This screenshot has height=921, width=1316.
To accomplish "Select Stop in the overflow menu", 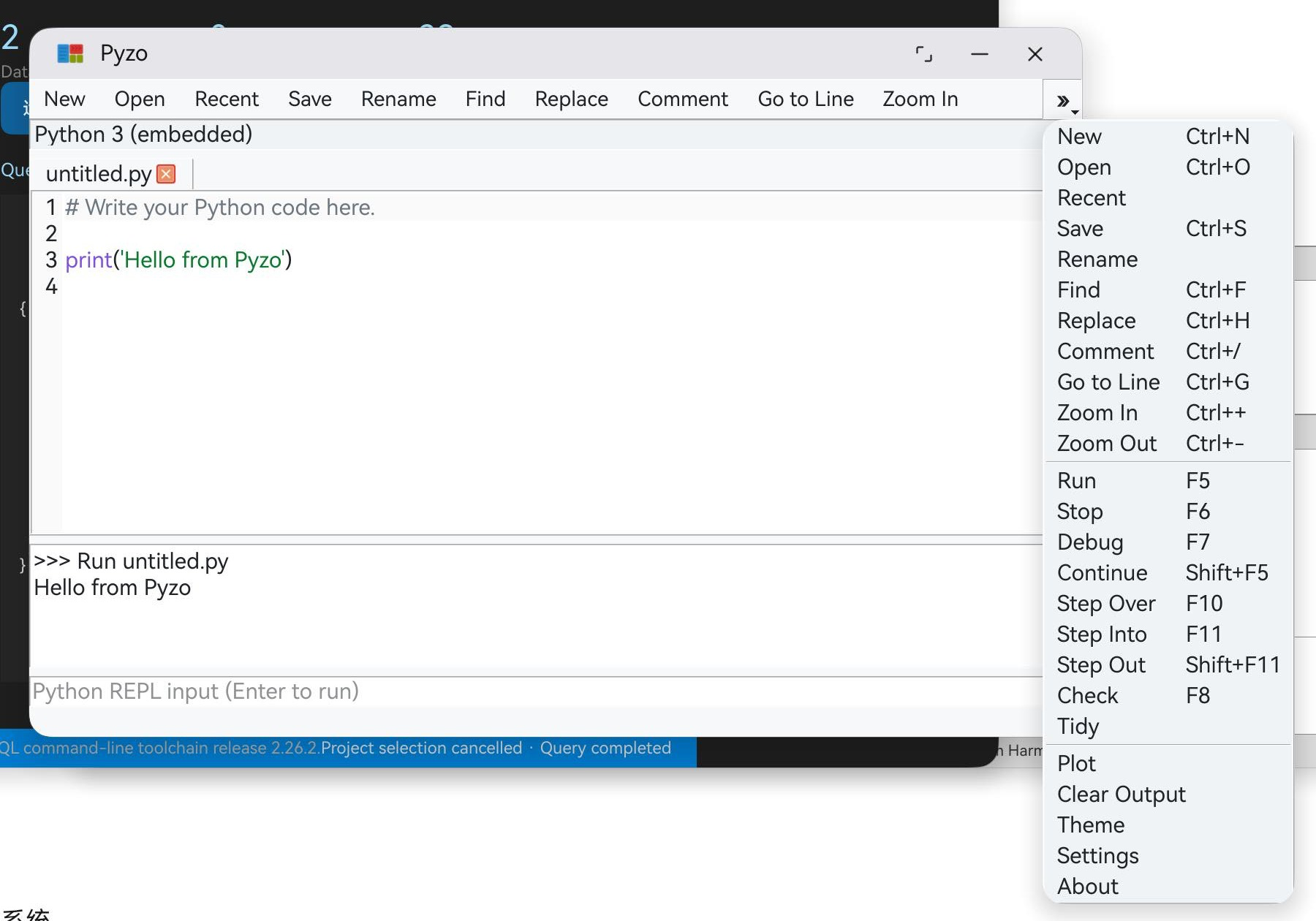I will coord(1168,512).
